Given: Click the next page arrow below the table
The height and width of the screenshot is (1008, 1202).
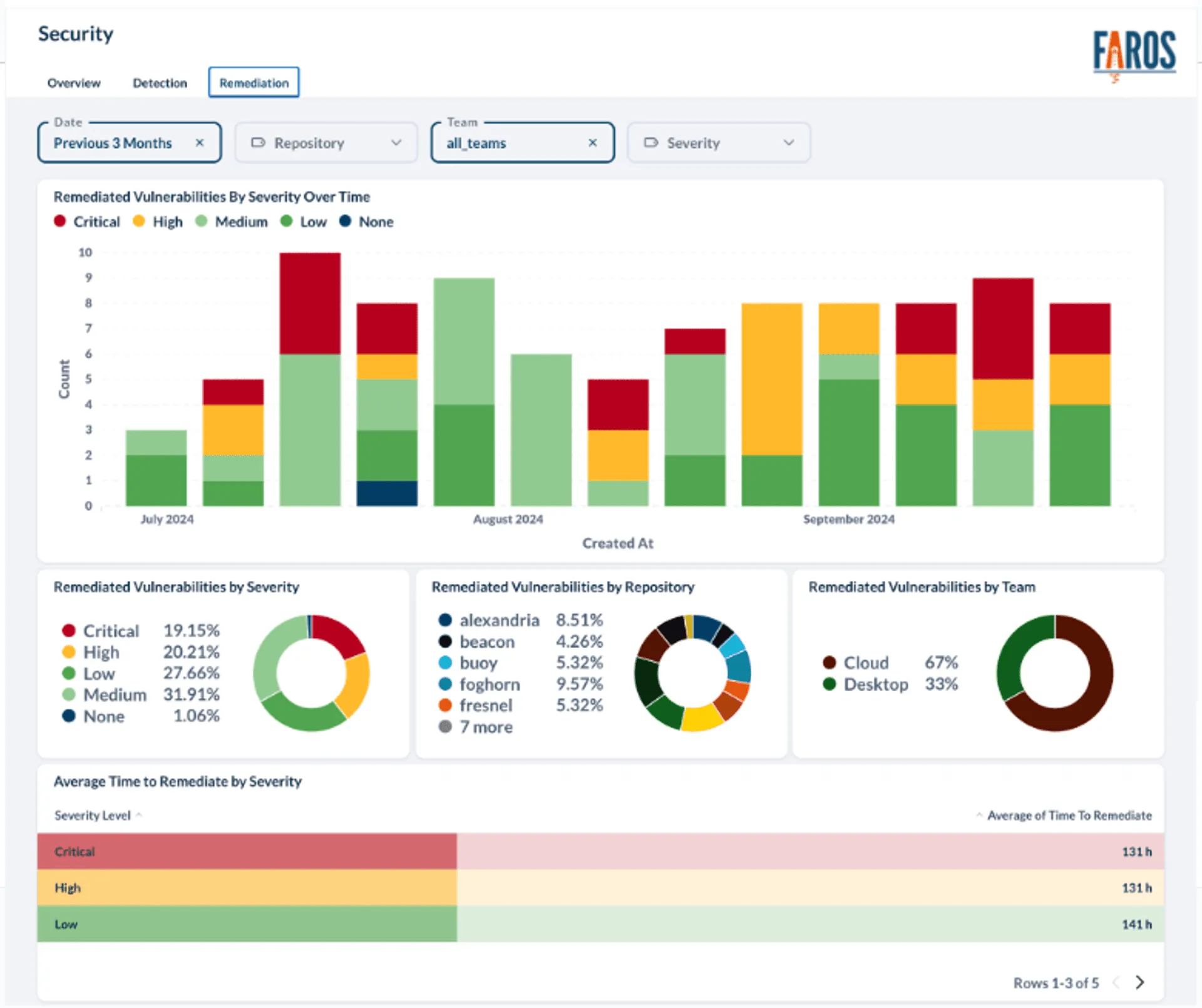Looking at the screenshot, I should click(x=1141, y=982).
